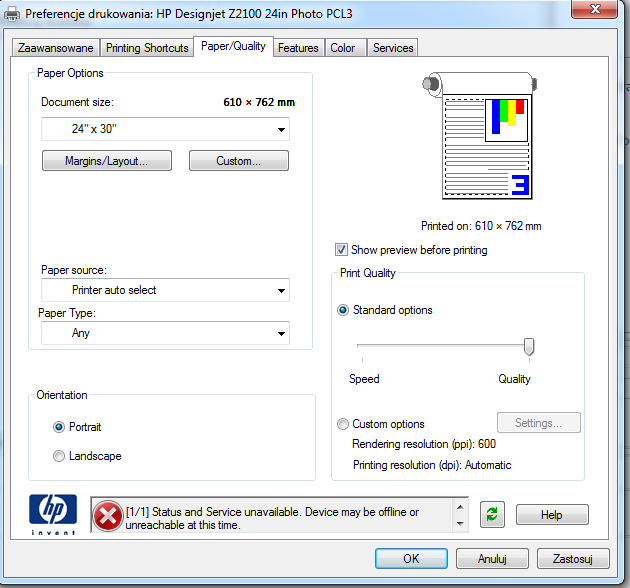Click 'Printing resolution (dpi): Automatic' text
This screenshot has height=588, width=630.
(432, 465)
